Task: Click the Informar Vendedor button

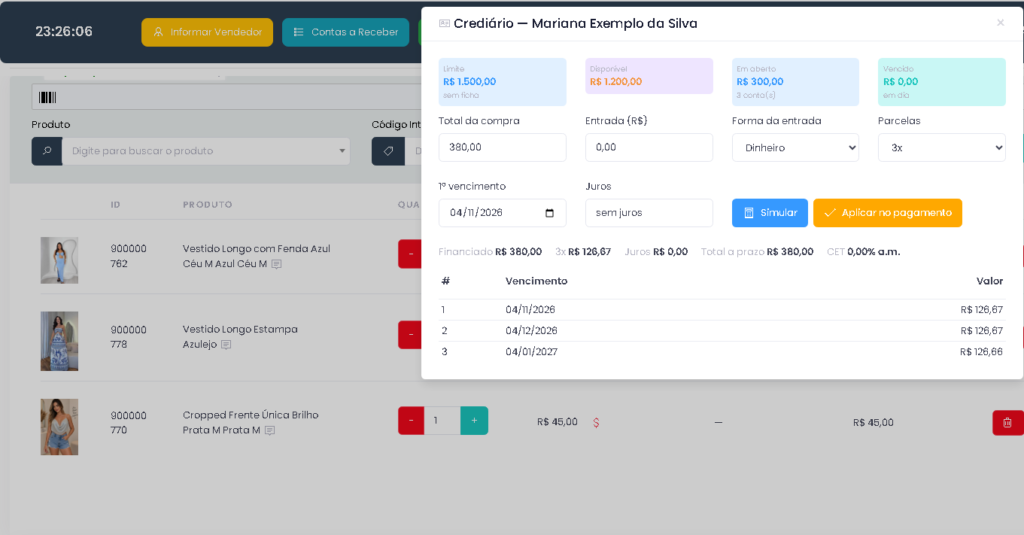Action: click(207, 32)
